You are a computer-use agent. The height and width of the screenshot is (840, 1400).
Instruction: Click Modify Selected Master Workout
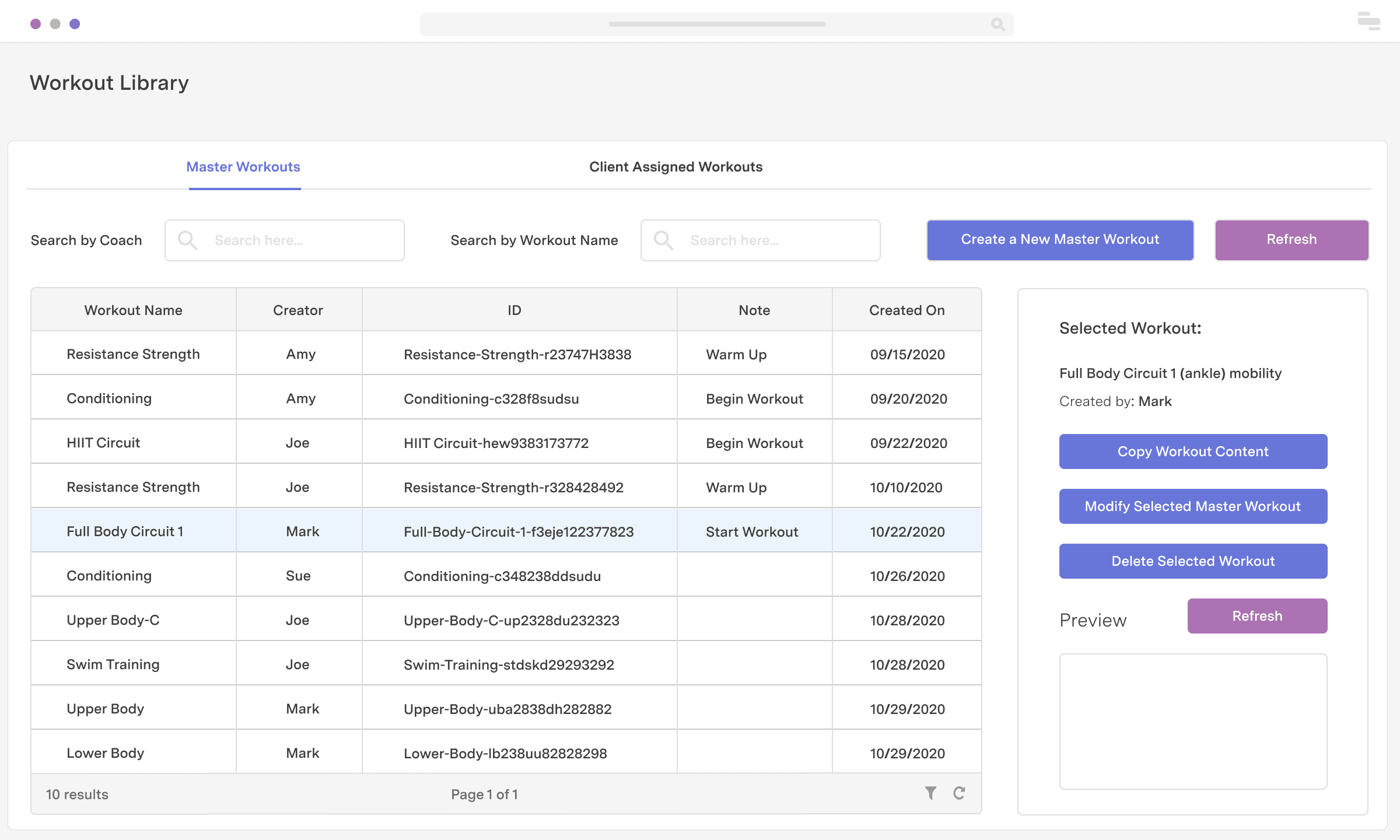tap(1193, 506)
